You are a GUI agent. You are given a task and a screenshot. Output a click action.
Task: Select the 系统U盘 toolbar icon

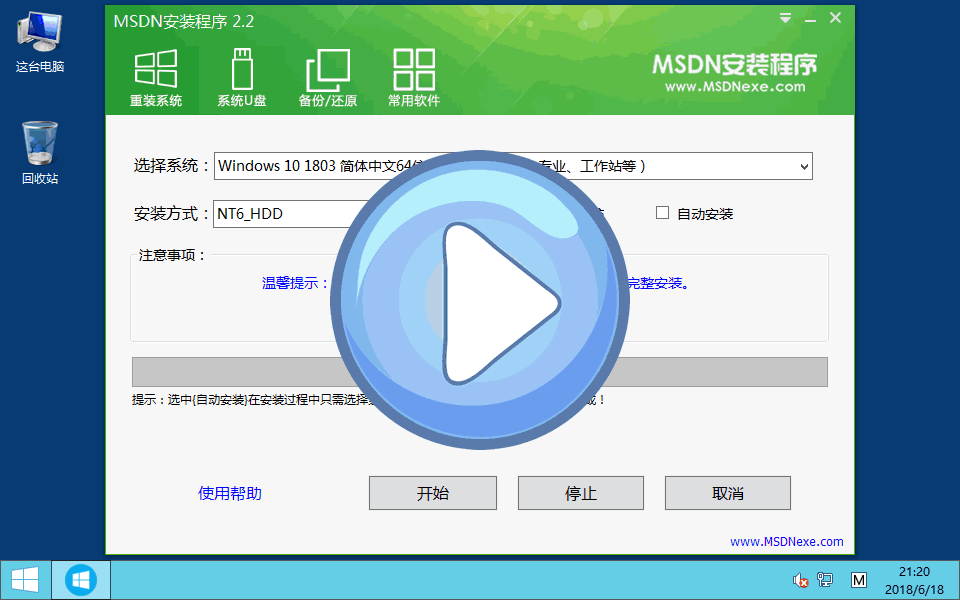click(x=236, y=77)
